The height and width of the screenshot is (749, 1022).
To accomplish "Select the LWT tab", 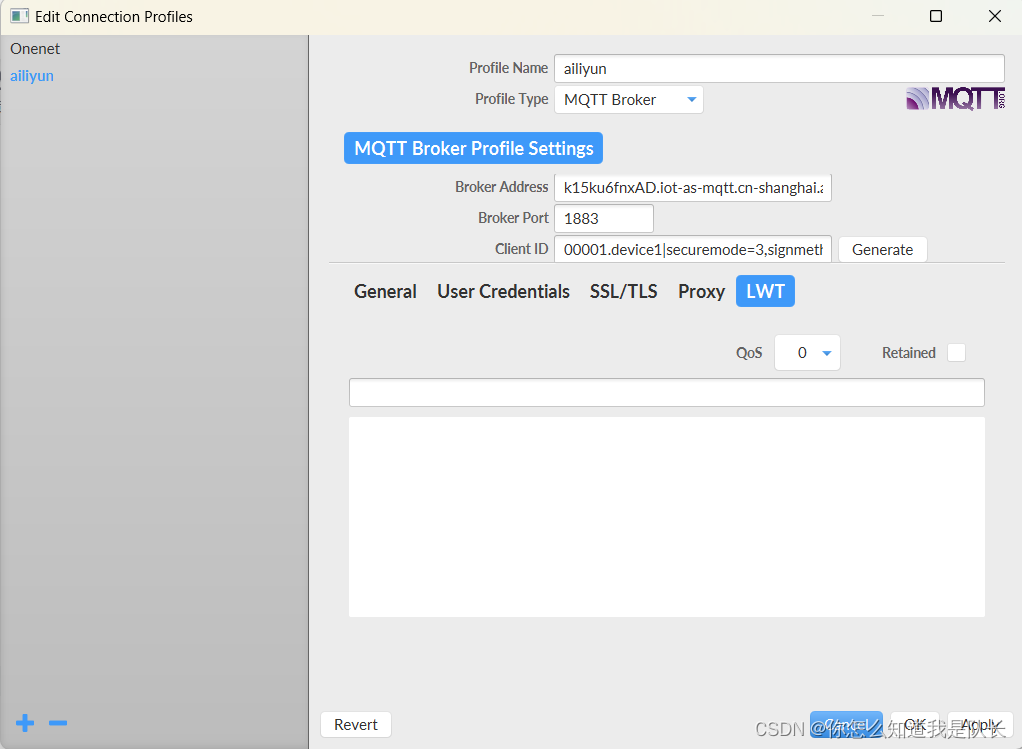I will [765, 291].
